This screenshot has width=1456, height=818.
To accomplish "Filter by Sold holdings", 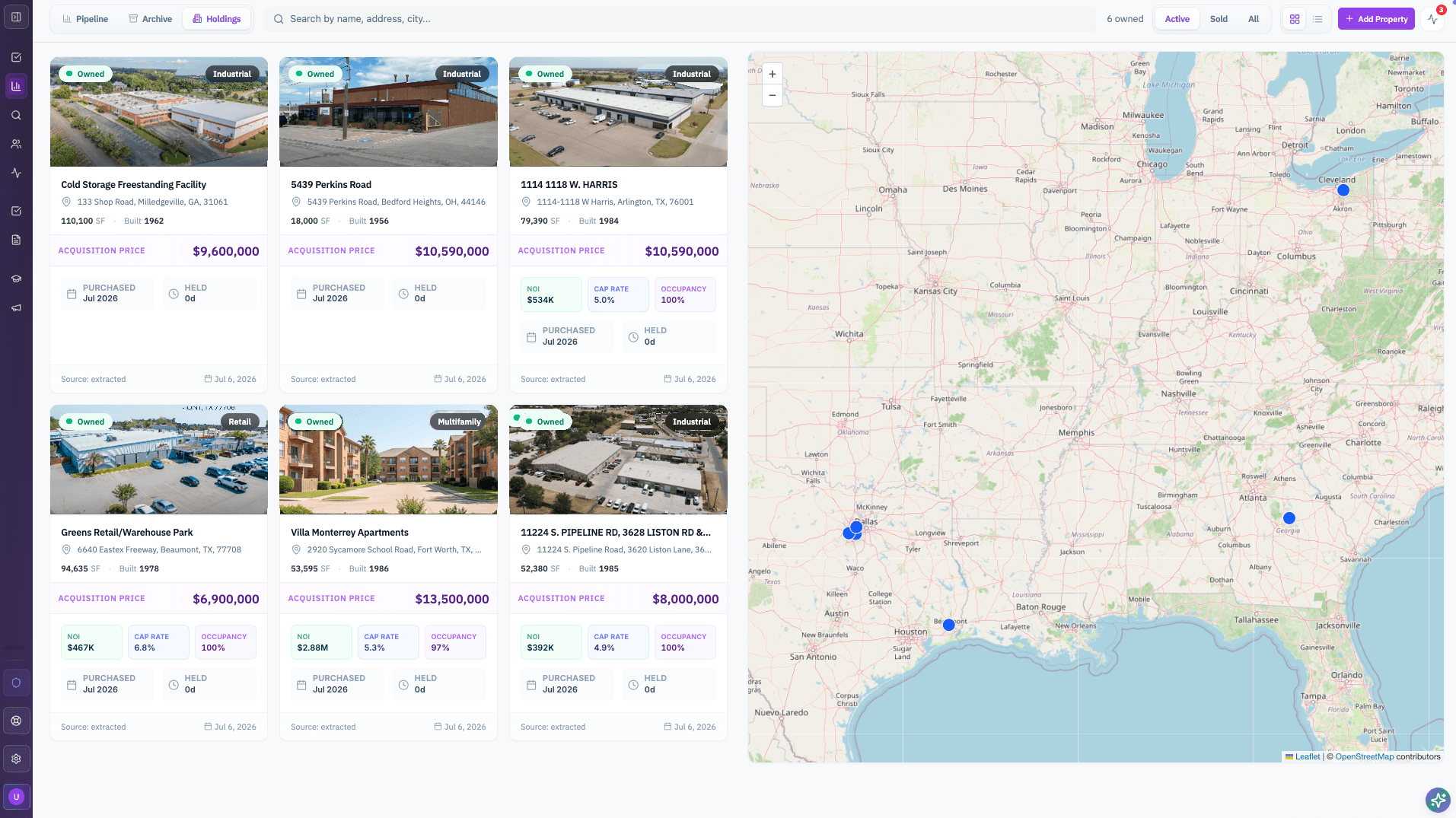I will click(1219, 19).
